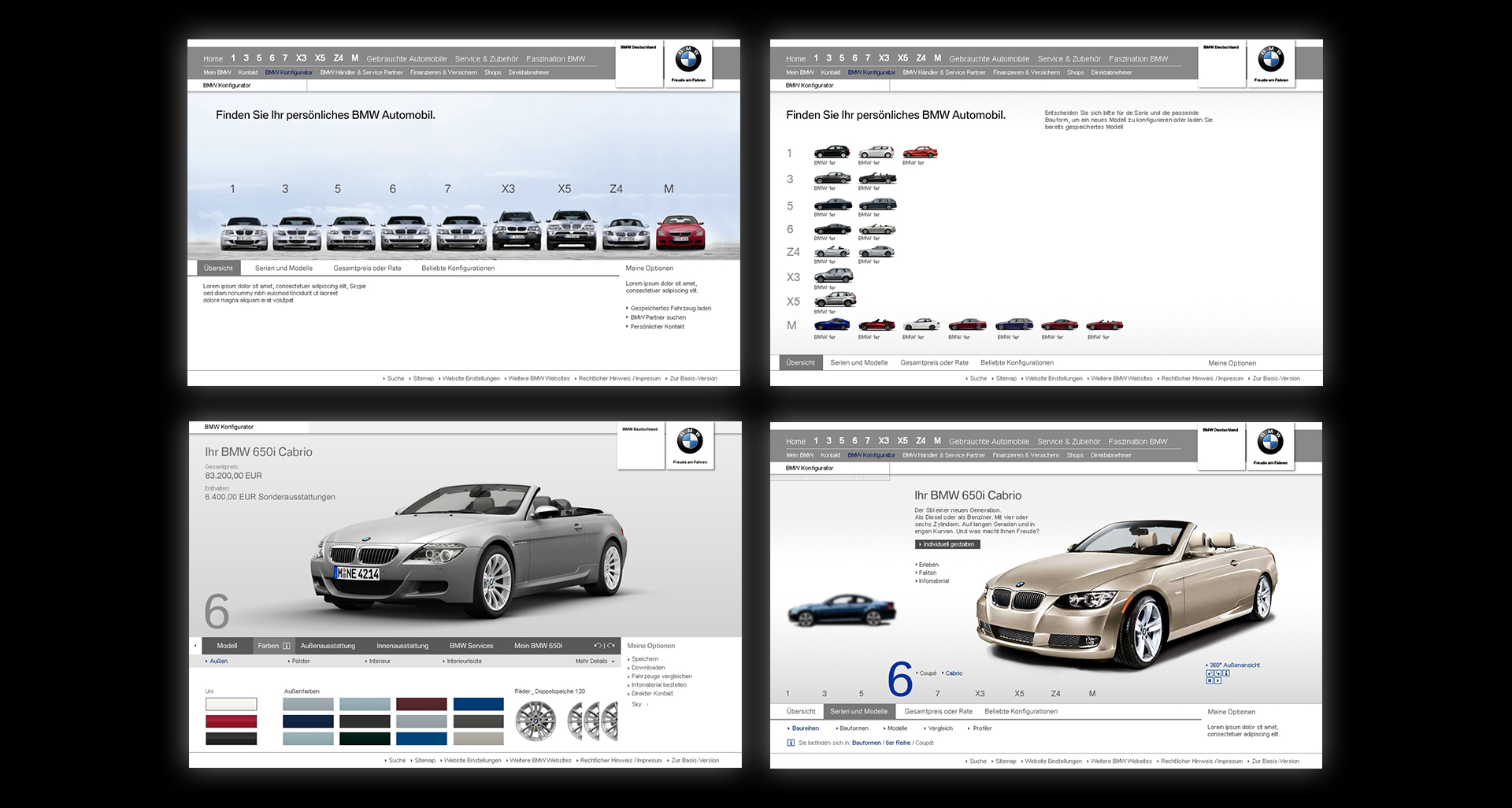Click Fahrzeuge vergleichen link
The width and height of the screenshot is (1512, 808).
[x=660, y=676]
